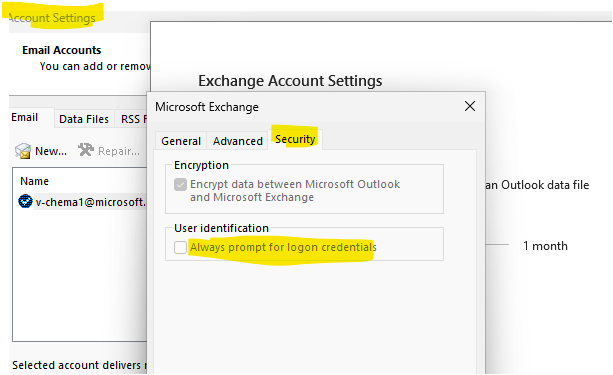Click the Email Accounts heading
Screen dimensions: 613x375
(x=62, y=50)
